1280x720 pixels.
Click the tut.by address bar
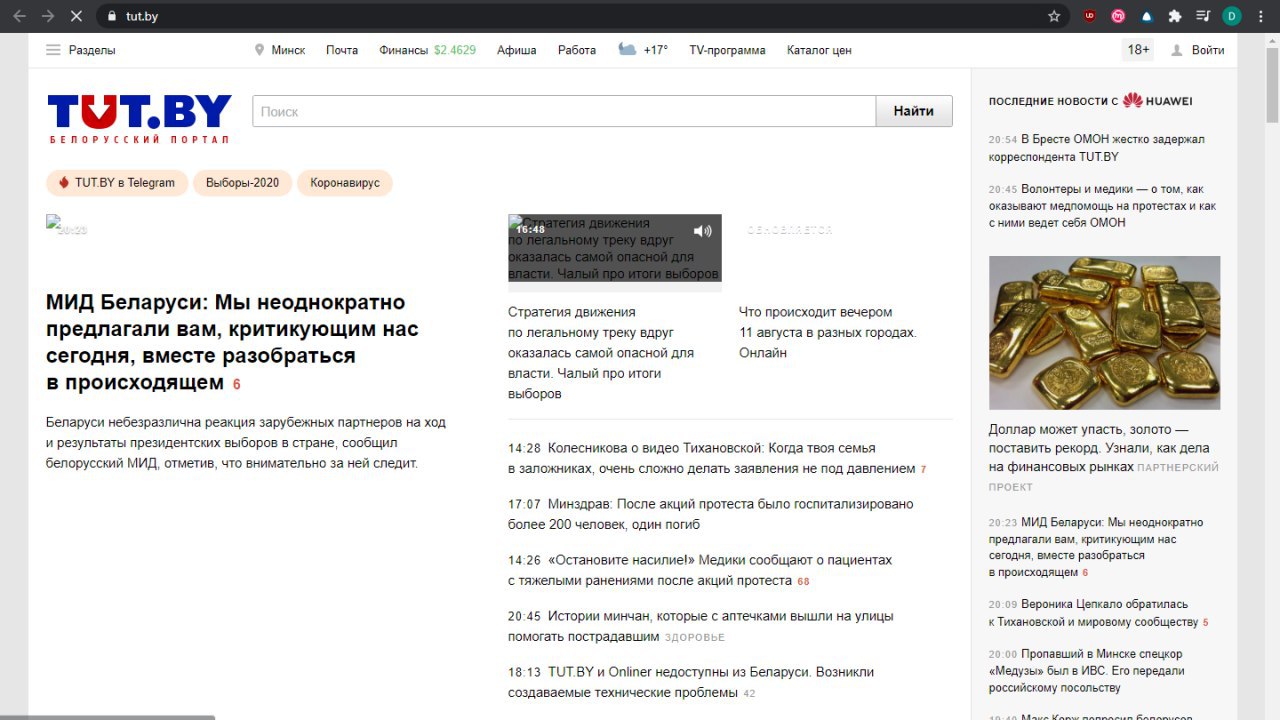tap(570, 16)
